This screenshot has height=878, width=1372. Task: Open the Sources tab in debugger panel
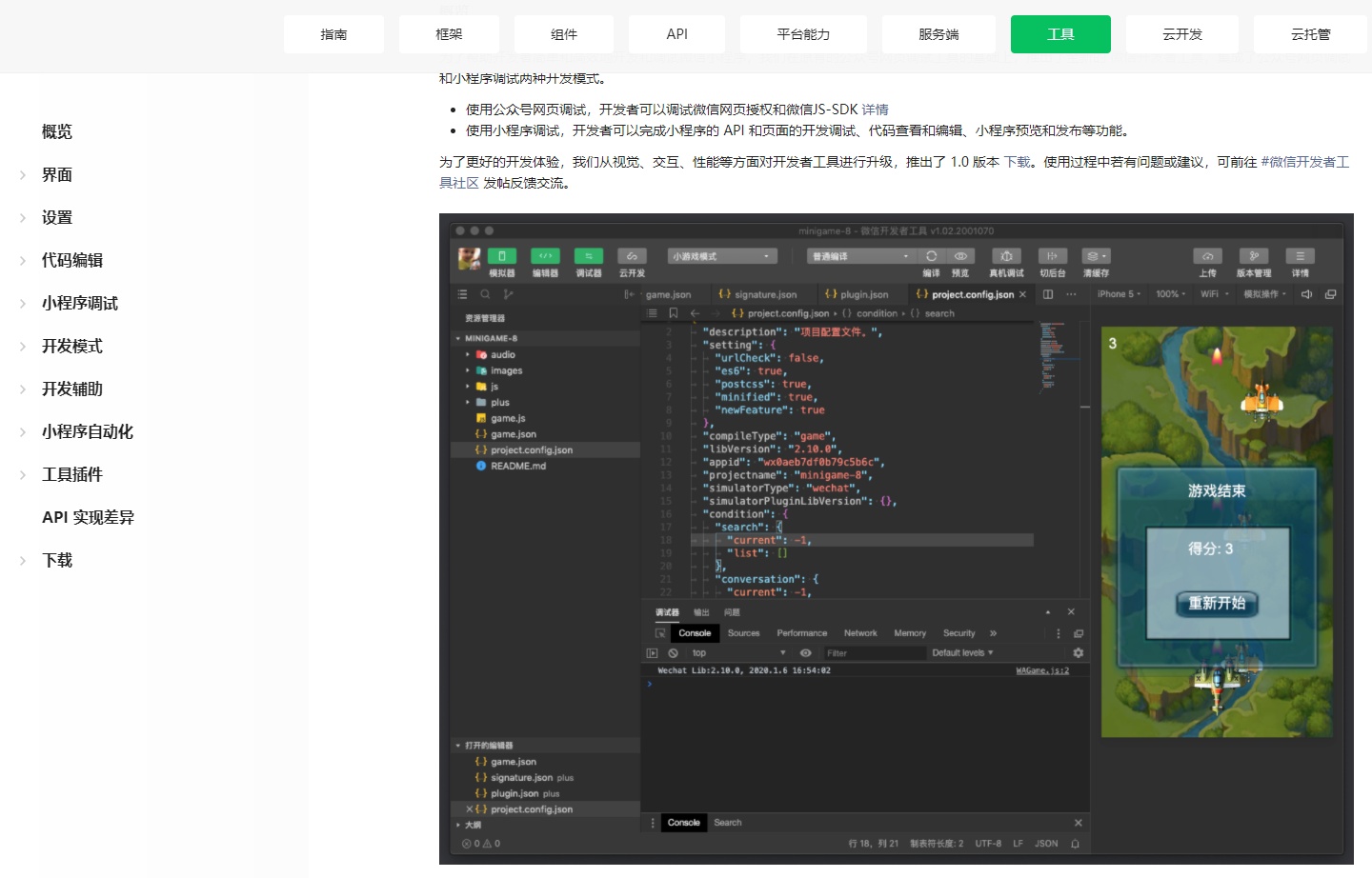click(x=744, y=633)
